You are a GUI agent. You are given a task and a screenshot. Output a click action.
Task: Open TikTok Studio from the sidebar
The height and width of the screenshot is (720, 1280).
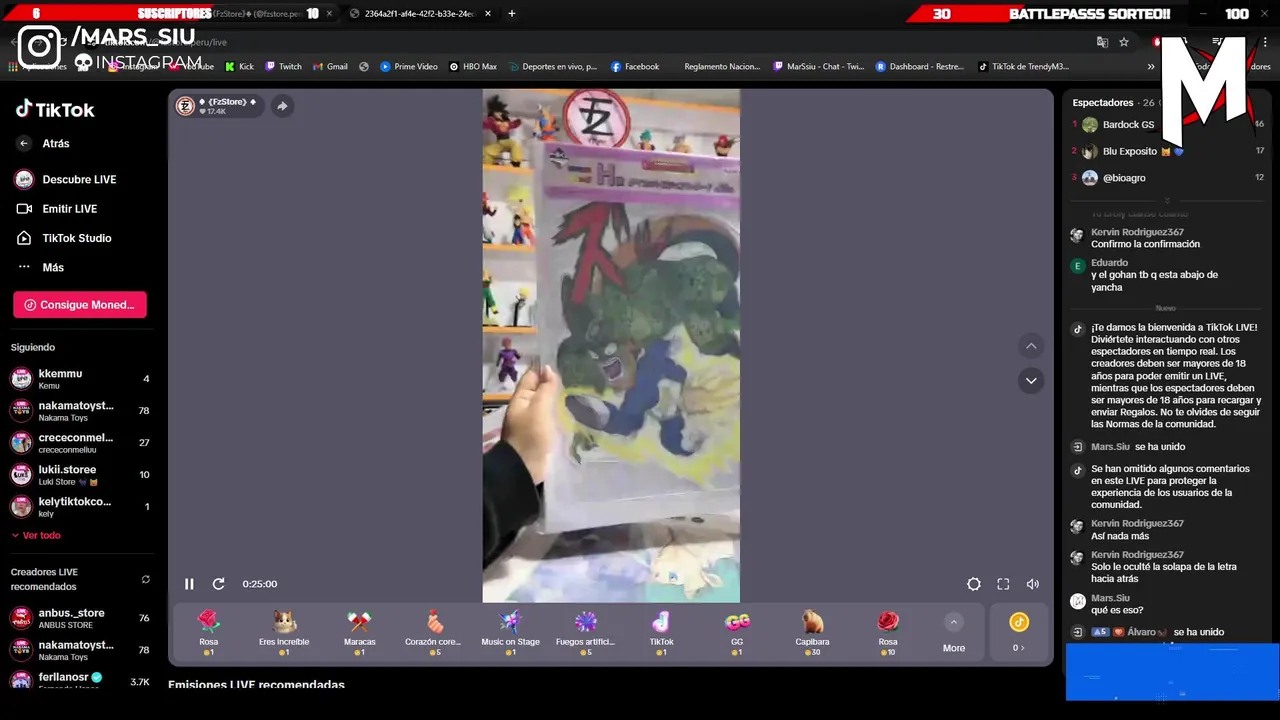pyautogui.click(x=63, y=238)
